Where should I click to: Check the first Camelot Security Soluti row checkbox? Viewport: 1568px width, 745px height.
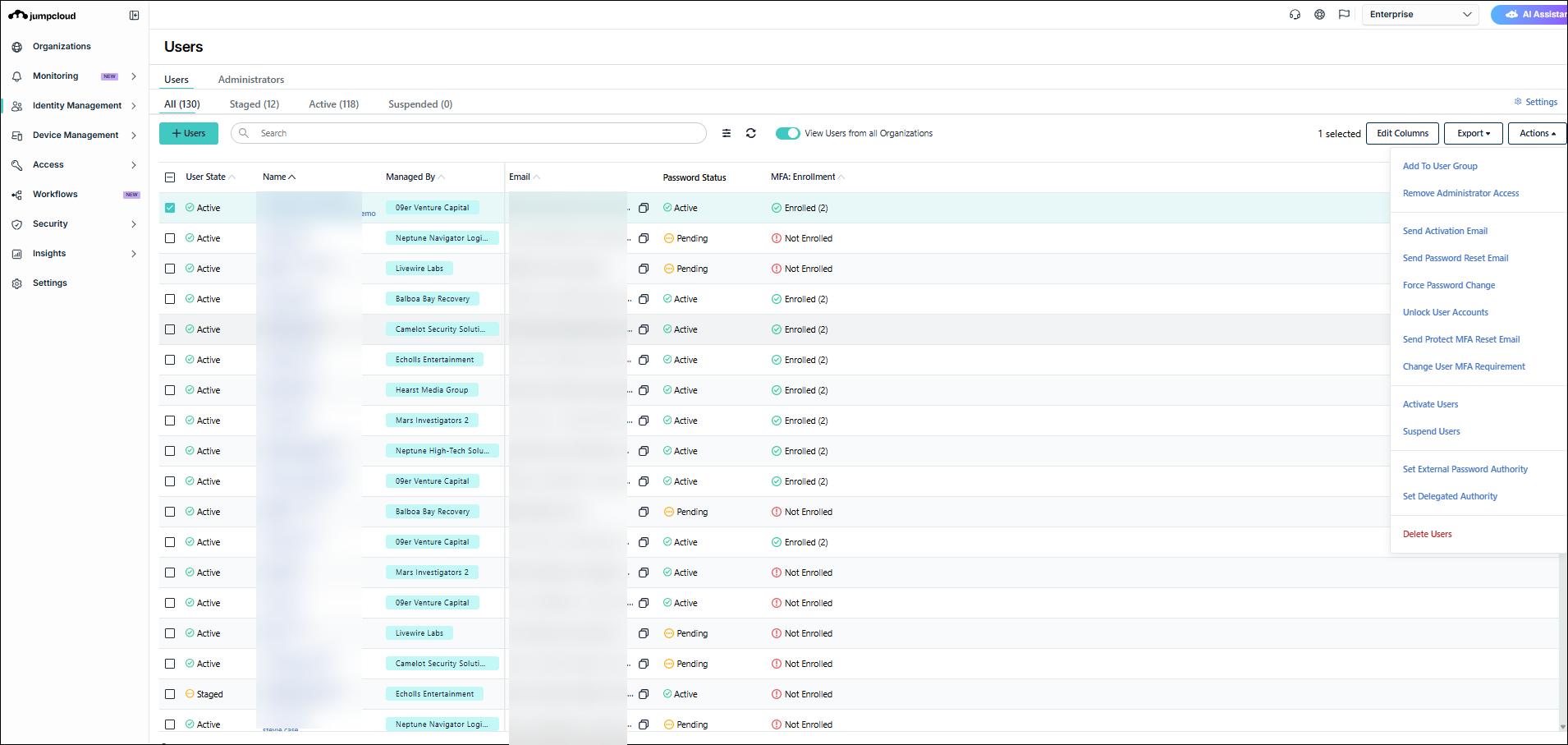pyautogui.click(x=170, y=329)
